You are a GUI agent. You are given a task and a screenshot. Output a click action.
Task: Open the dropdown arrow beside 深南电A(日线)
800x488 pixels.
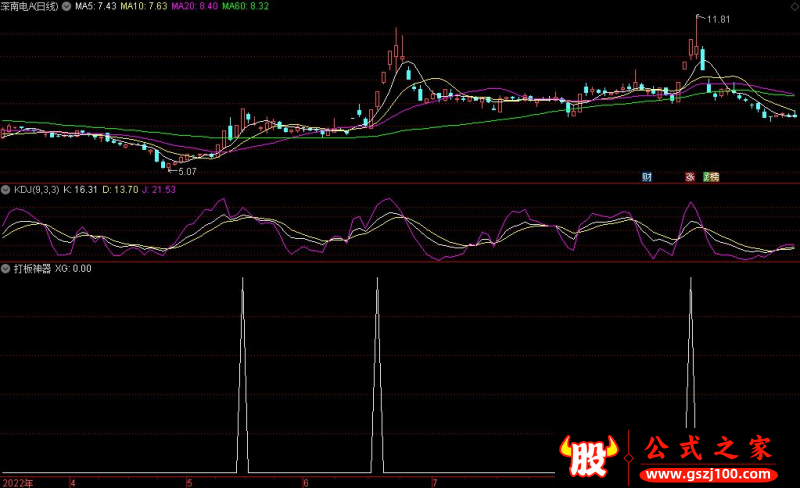[x=66, y=7]
